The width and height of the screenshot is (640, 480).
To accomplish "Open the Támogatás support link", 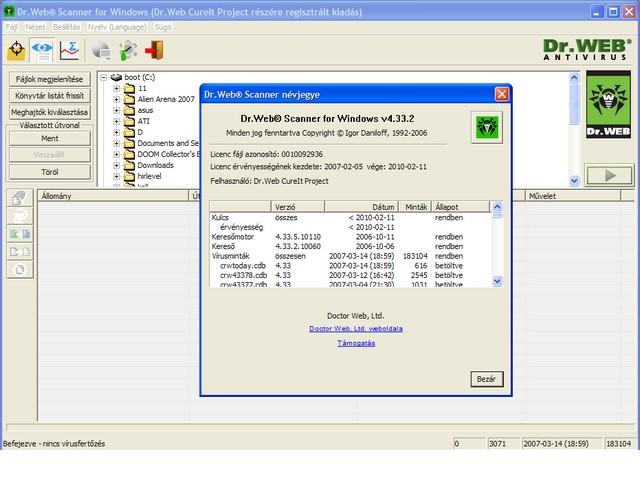I will point(356,343).
